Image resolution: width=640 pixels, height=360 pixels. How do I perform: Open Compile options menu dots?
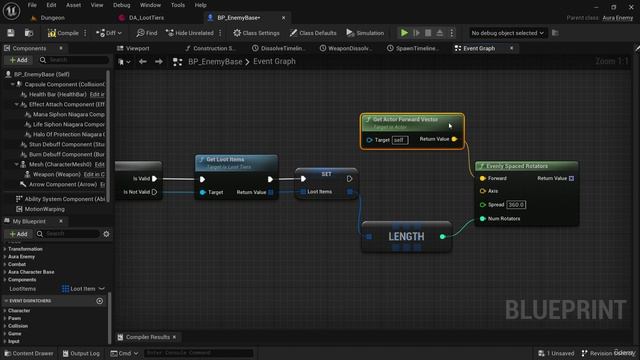85,33
